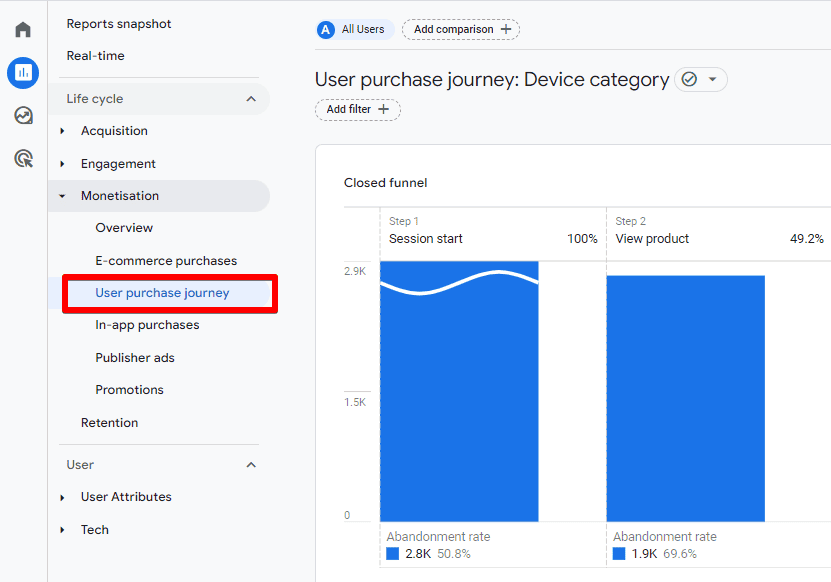View the Retention report
Viewport: 831px width, 582px height.
109,422
